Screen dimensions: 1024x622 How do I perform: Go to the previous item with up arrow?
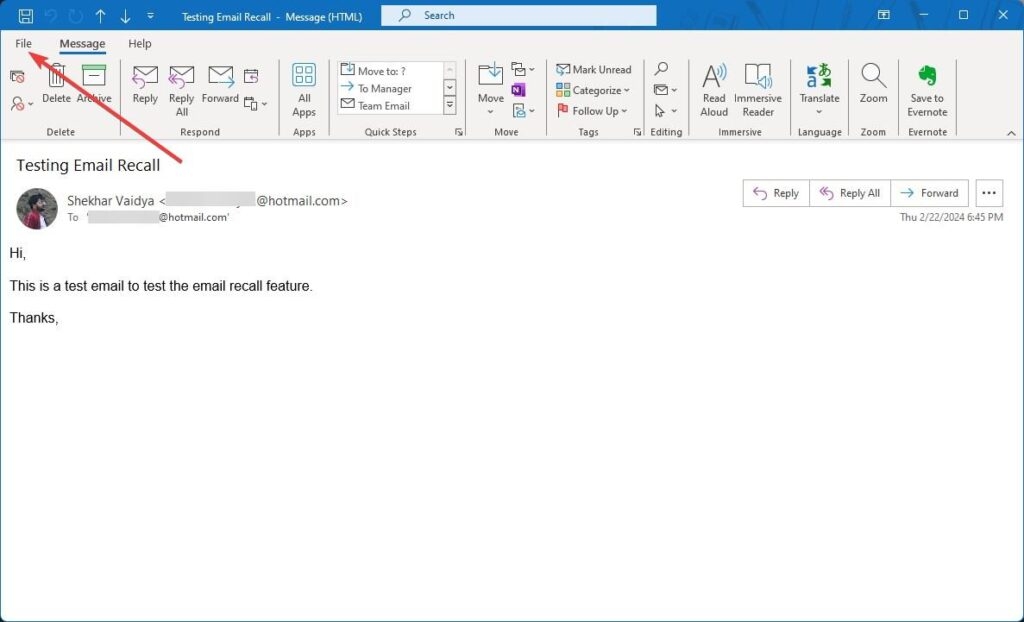click(100, 16)
